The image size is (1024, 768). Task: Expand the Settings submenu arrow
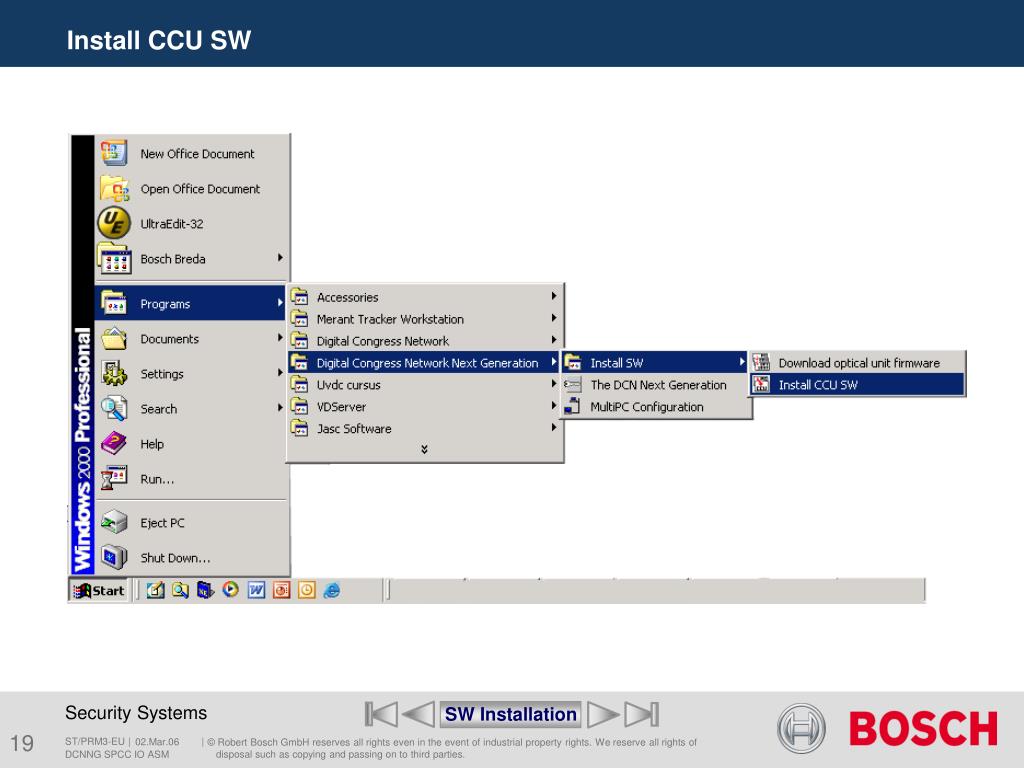[280, 373]
